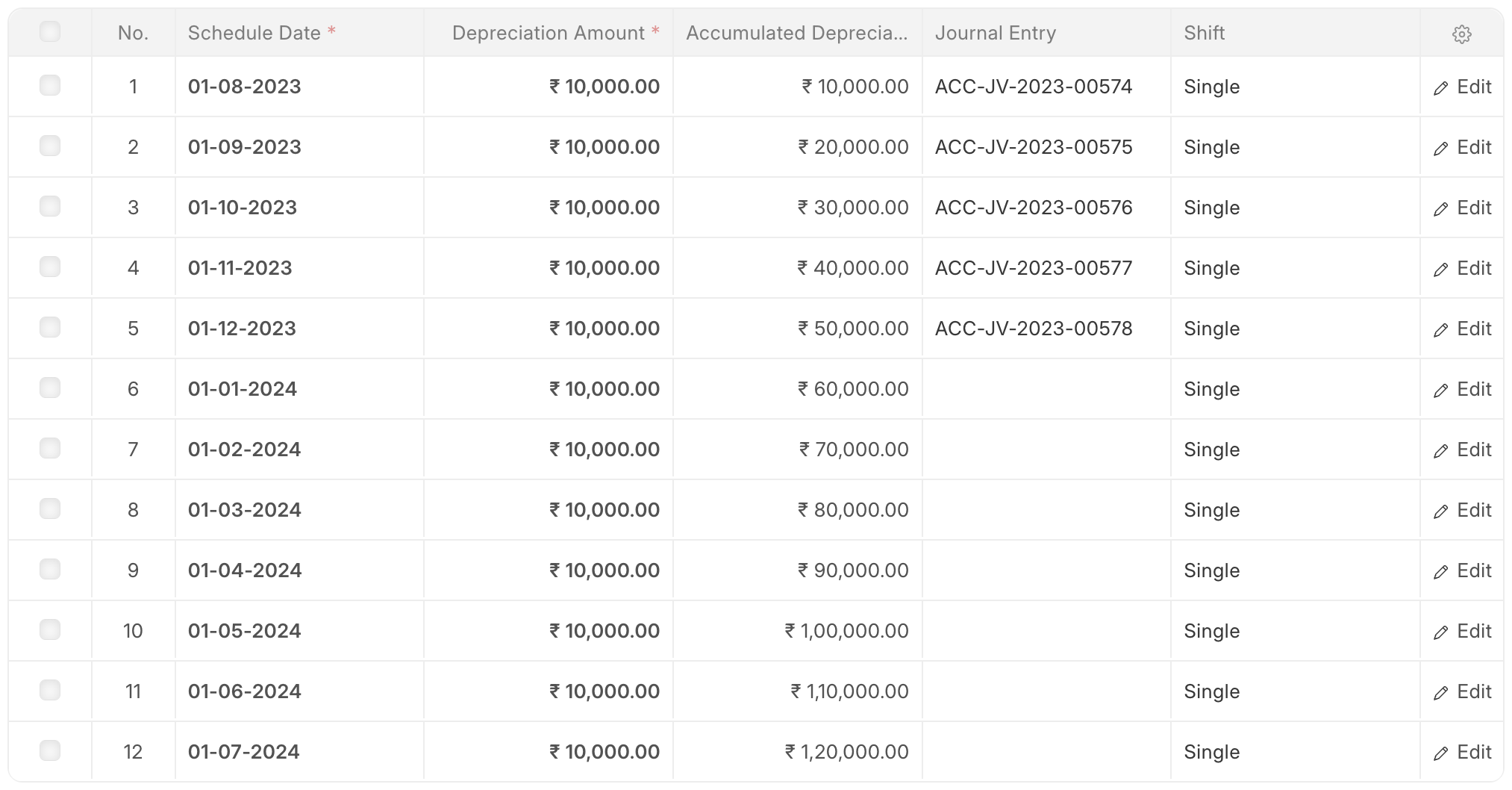Check the checkbox for row 2
The width and height of the screenshot is (1512, 790).
click(x=50, y=146)
